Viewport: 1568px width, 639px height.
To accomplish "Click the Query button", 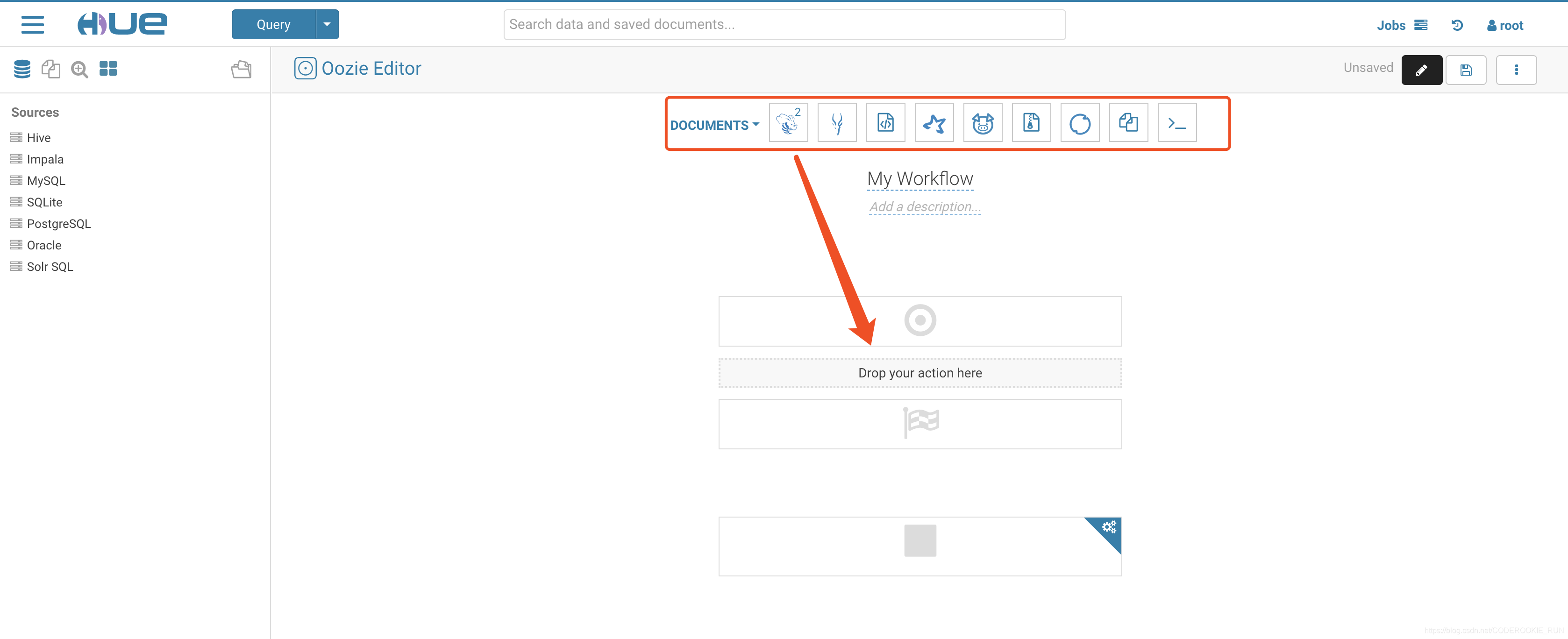I will 273,24.
